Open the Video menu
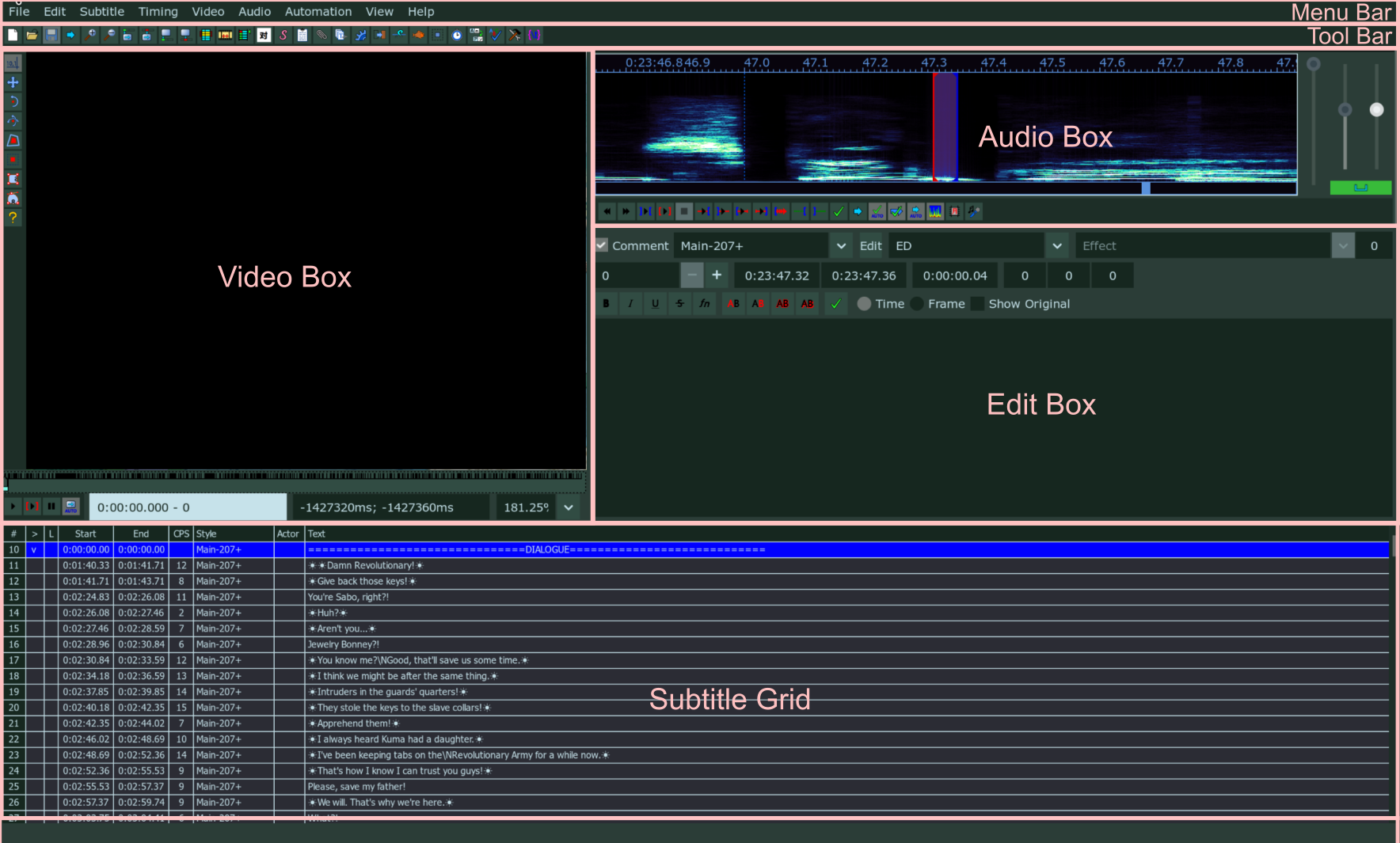Image resolution: width=1400 pixels, height=843 pixels. [x=208, y=12]
